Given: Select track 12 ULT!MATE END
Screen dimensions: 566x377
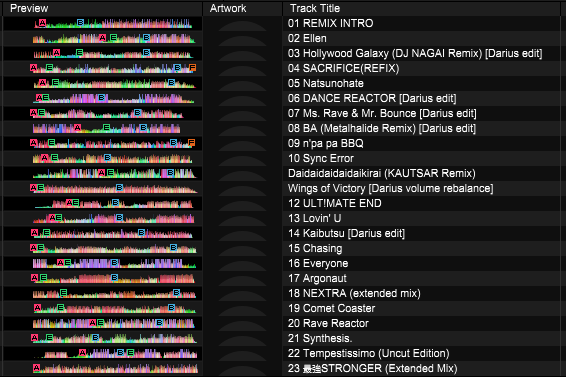Looking at the screenshot, I should (335, 203).
